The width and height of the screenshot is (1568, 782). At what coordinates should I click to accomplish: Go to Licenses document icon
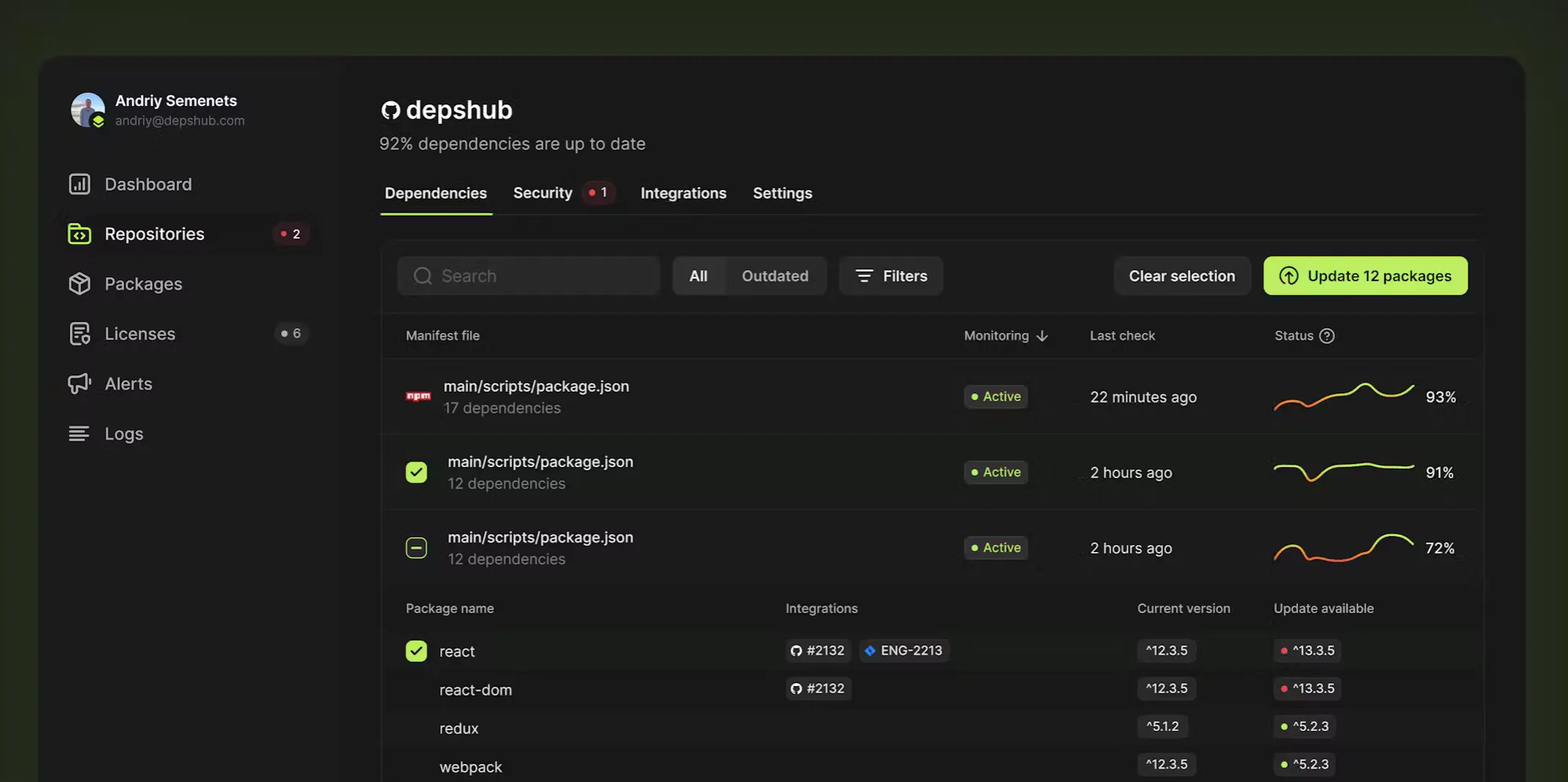click(x=79, y=334)
